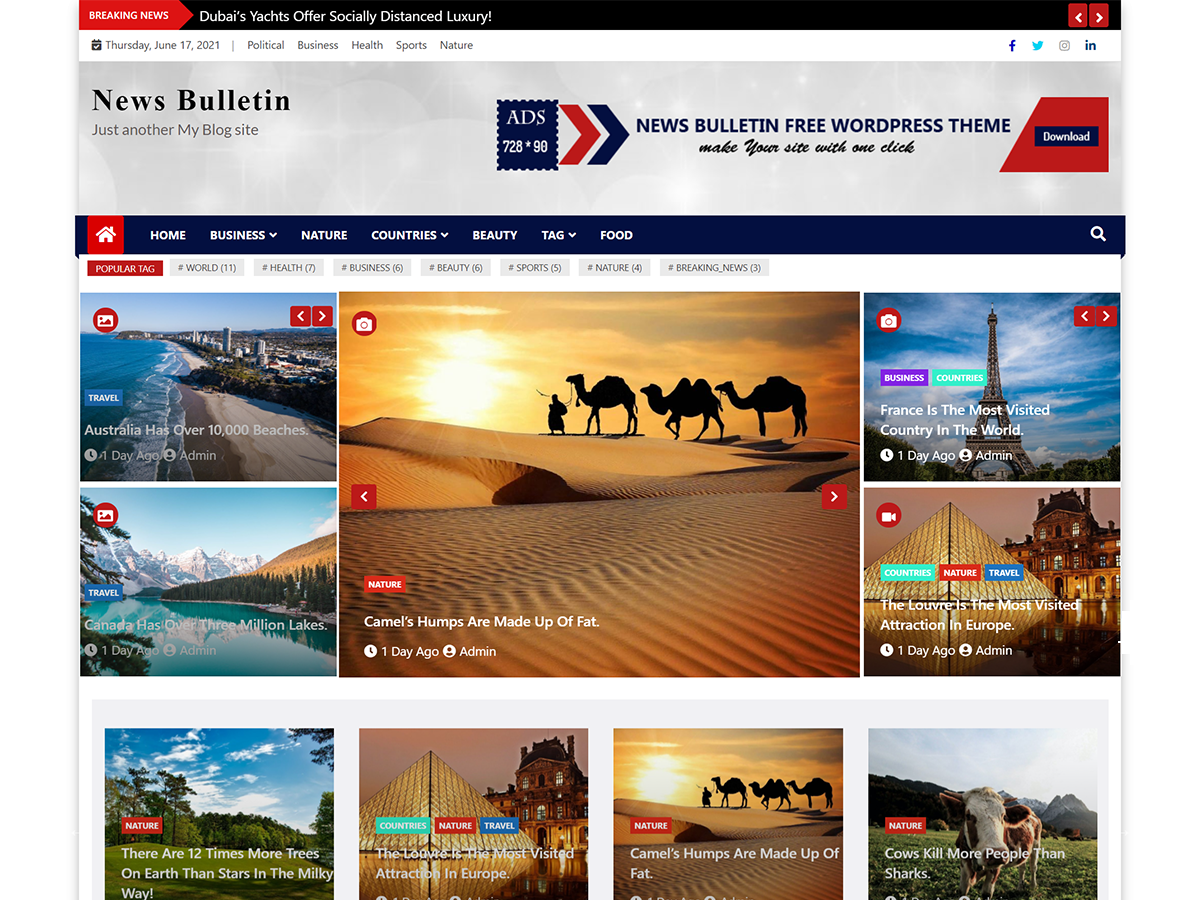This screenshot has height=900, width=1200.
Task: Show next slide on the camel carousel
Action: coord(834,496)
